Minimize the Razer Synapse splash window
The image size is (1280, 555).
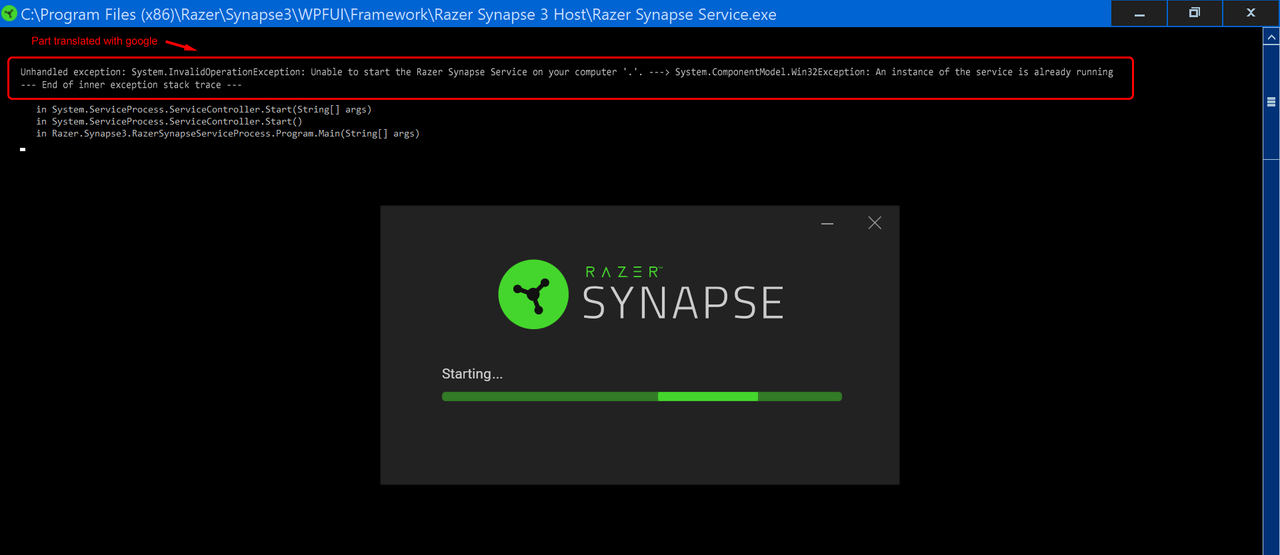(x=828, y=223)
